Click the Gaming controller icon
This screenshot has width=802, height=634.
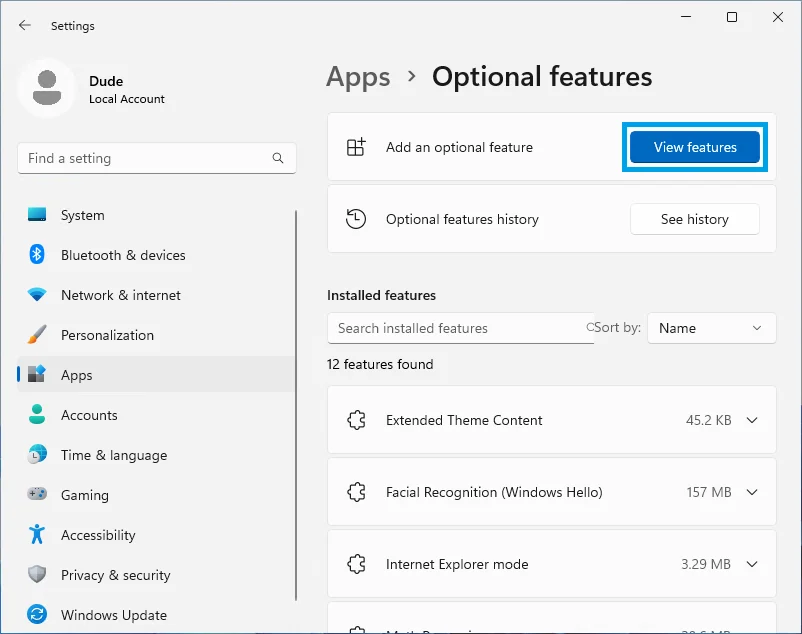point(37,495)
